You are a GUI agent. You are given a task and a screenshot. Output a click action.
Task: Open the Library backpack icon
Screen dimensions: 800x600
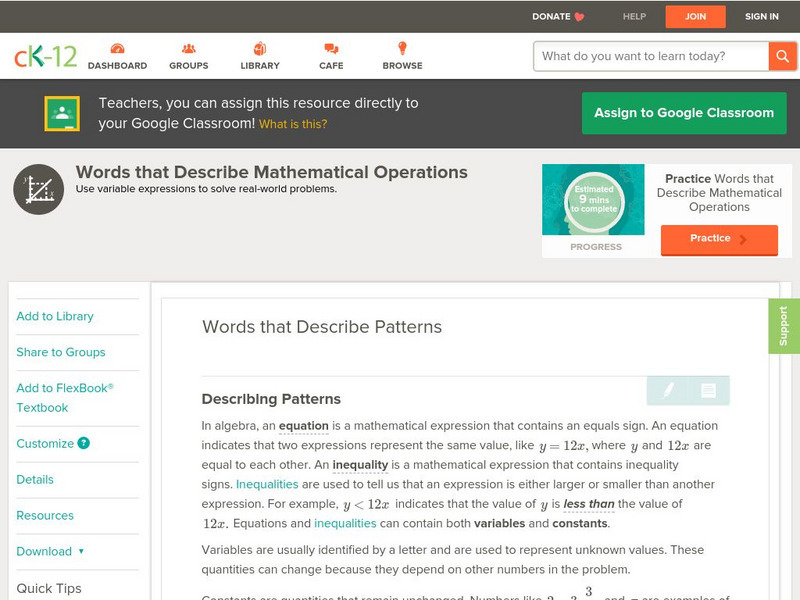tap(260, 48)
